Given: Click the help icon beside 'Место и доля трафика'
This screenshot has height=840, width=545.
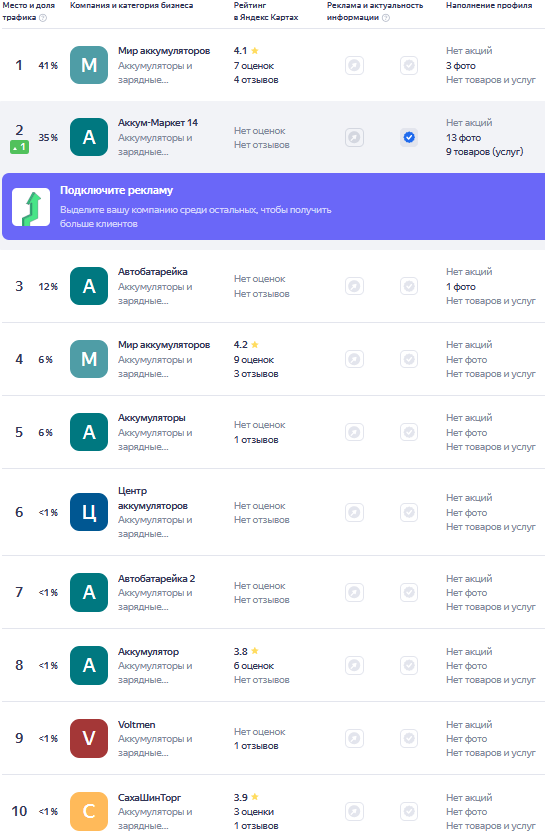Looking at the screenshot, I should click(43, 18).
